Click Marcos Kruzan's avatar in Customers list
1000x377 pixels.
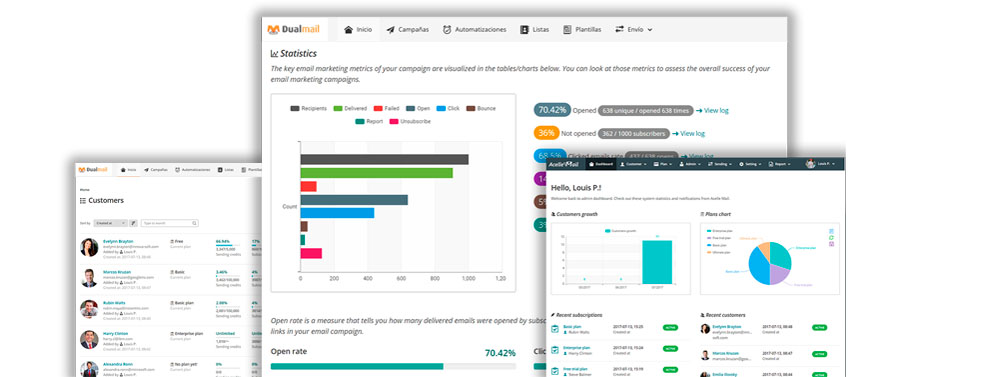tap(89, 278)
